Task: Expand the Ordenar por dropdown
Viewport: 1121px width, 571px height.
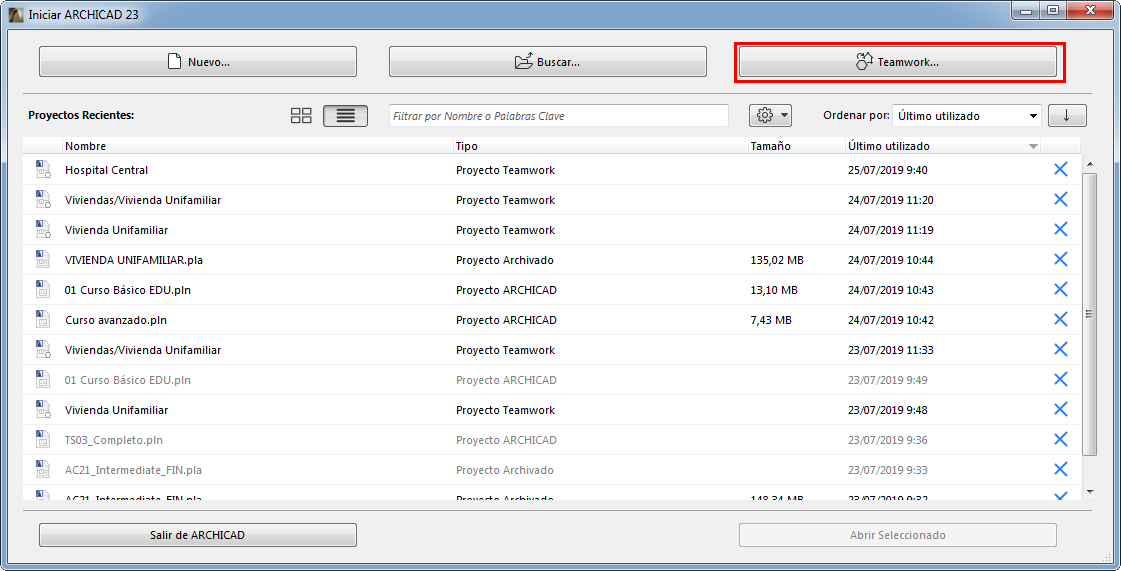Action: 967,116
